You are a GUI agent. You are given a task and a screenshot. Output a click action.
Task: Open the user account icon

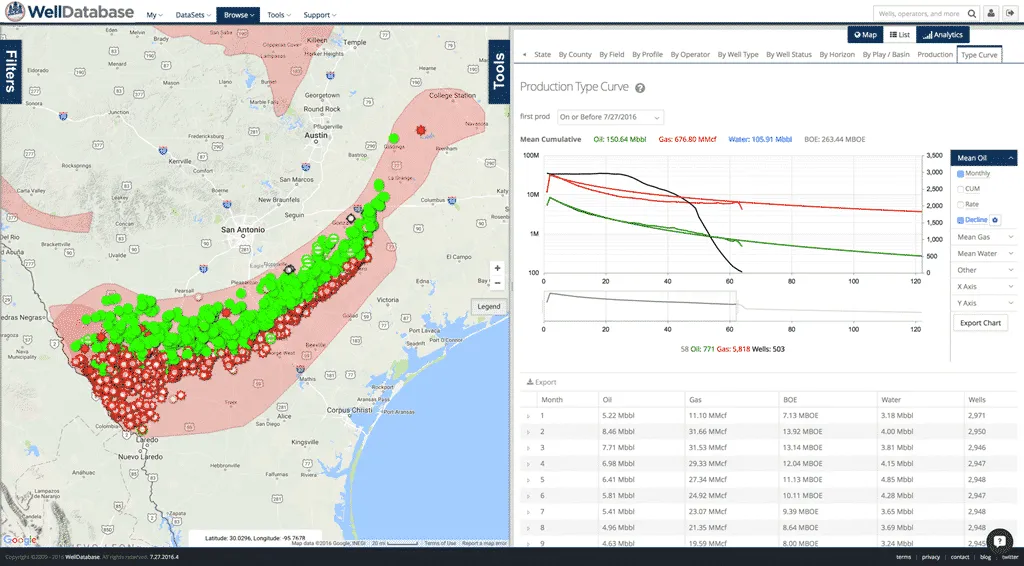click(990, 14)
